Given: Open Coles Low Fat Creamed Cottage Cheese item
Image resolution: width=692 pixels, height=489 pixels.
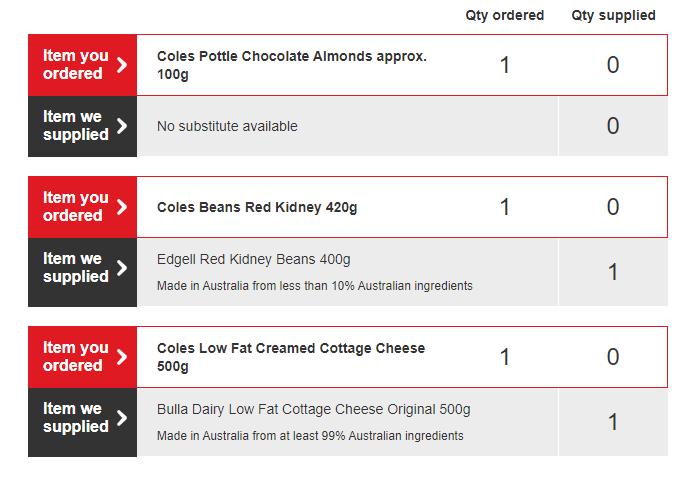Looking at the screenshot, I should click(x=290, y=357).
